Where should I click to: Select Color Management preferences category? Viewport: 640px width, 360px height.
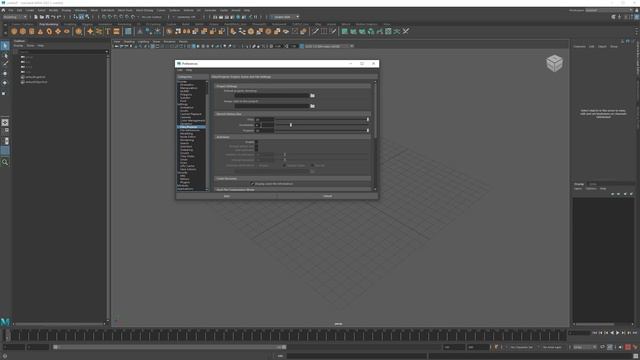[x=193, y=120]
